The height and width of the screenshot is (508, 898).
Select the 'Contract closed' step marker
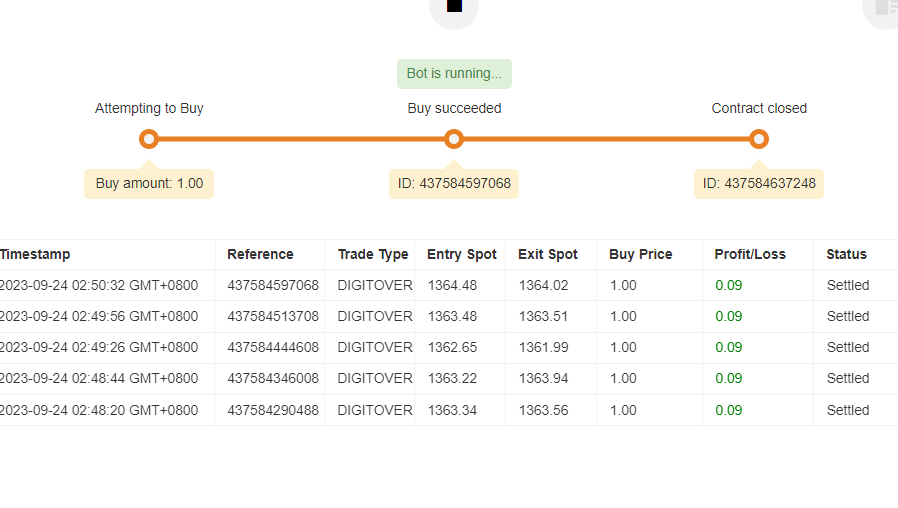point(759,139)
